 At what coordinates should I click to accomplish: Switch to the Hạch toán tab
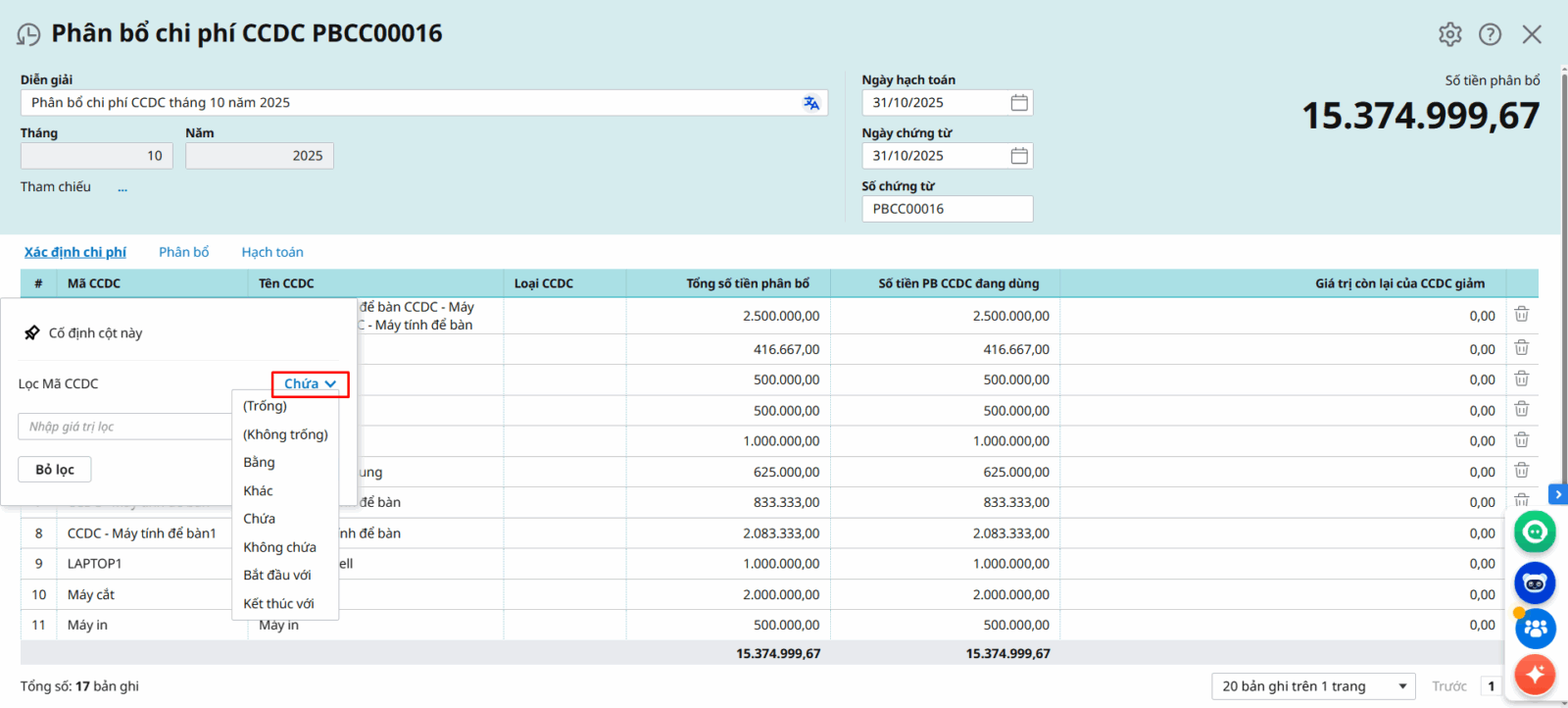(x=272, y=252)
